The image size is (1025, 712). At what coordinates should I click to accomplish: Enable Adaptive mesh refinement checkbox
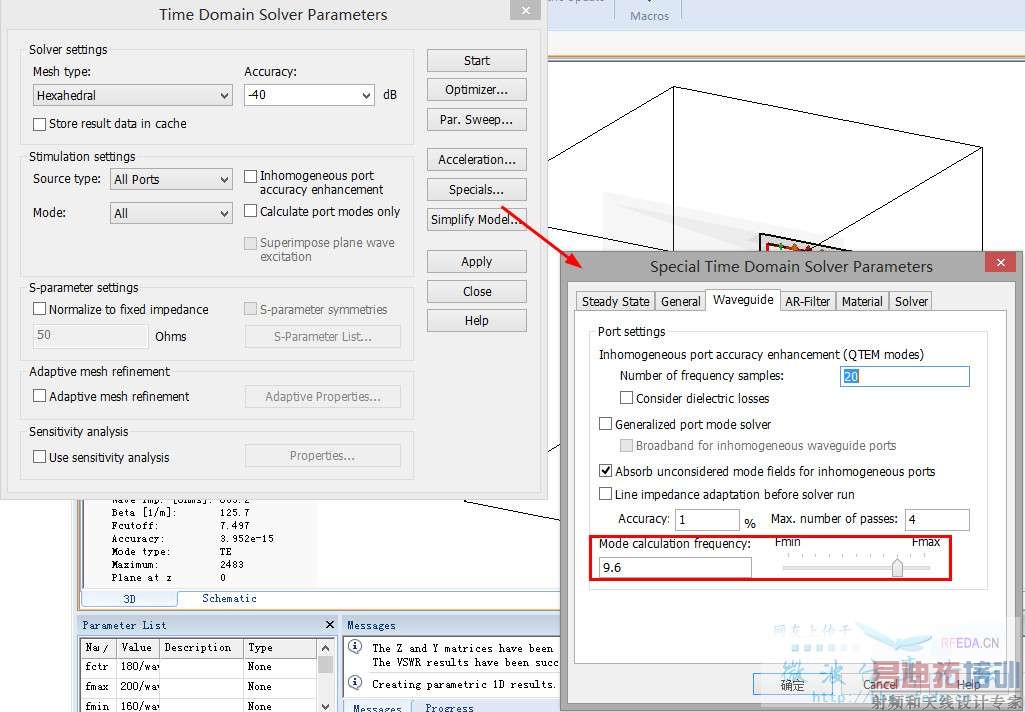tap(40, 396)
